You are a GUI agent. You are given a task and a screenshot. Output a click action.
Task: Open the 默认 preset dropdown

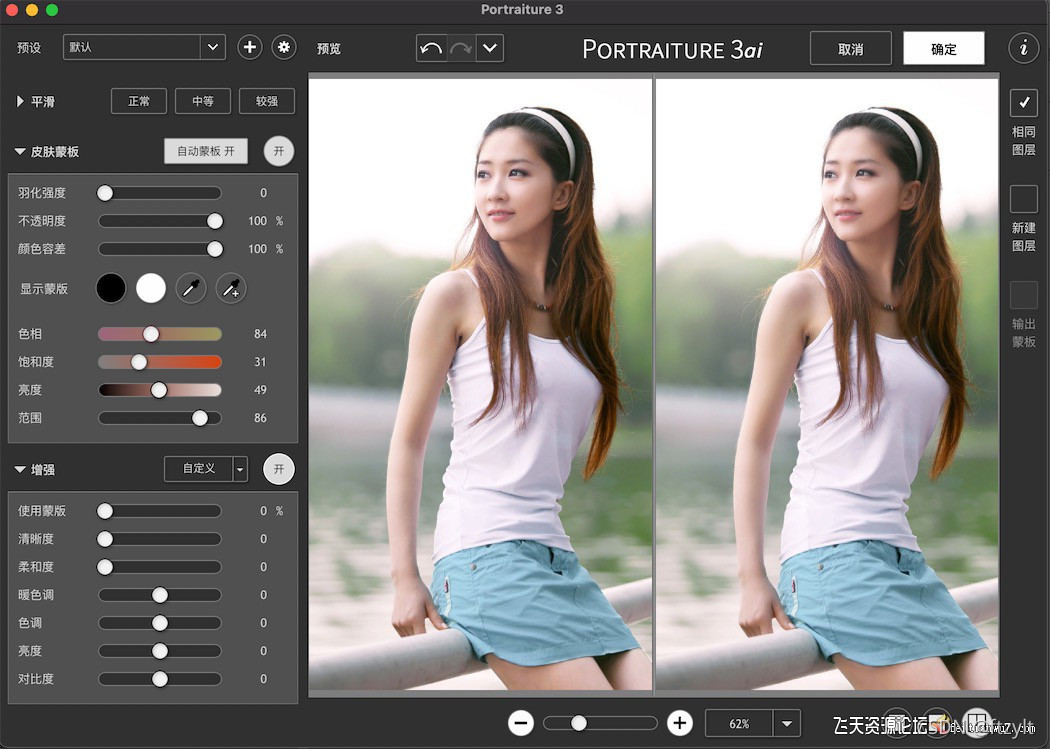144,48
